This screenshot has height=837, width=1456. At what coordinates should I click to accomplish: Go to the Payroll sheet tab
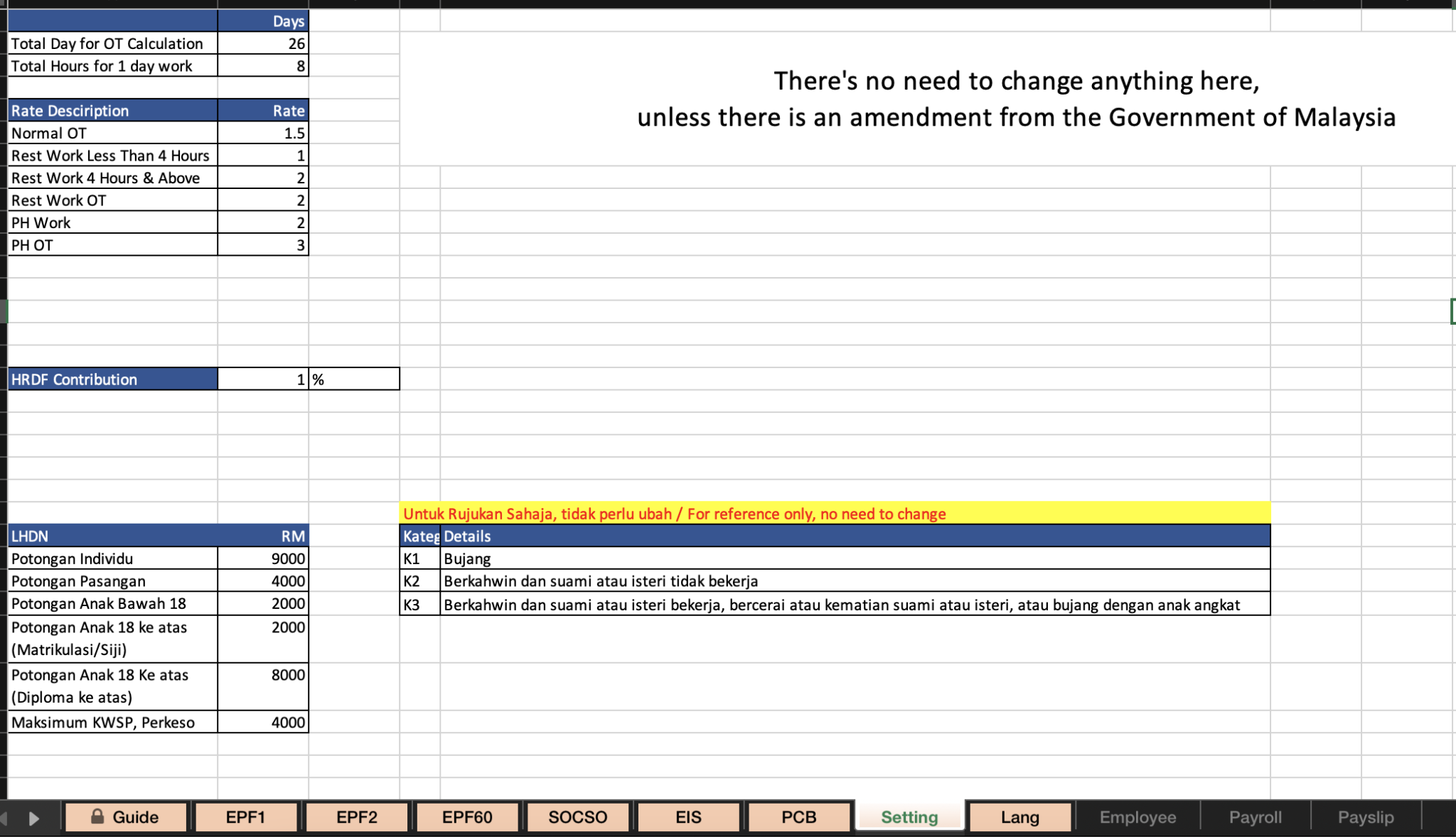click(1255, 817)
